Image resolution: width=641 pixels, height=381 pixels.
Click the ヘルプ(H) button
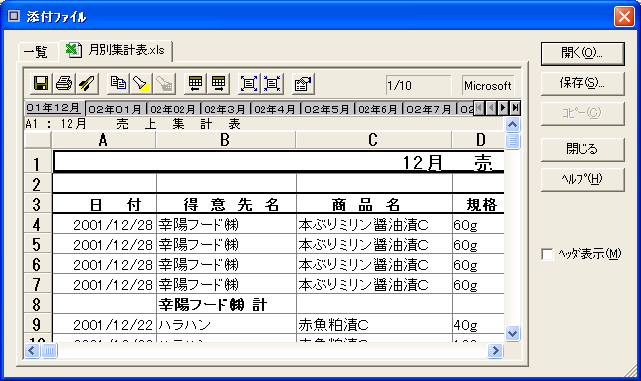(582, 179)
